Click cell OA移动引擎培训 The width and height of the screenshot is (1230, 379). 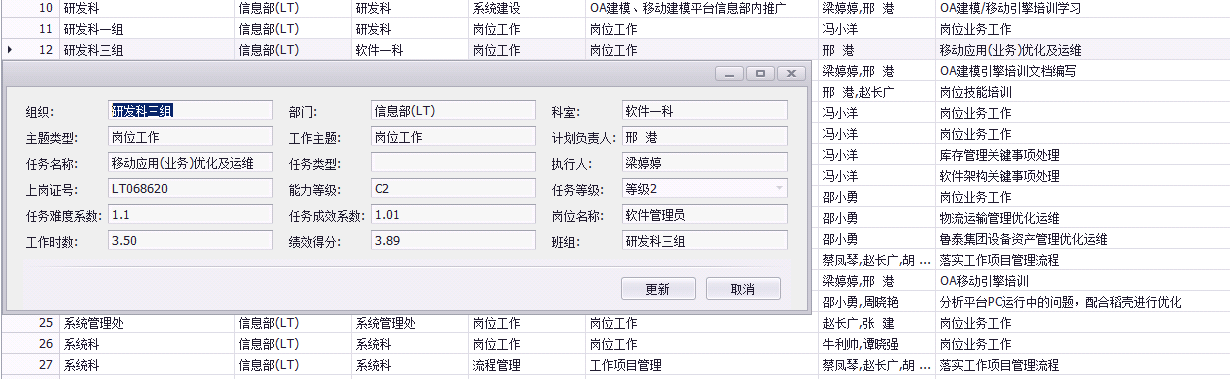coord(1082,281)
